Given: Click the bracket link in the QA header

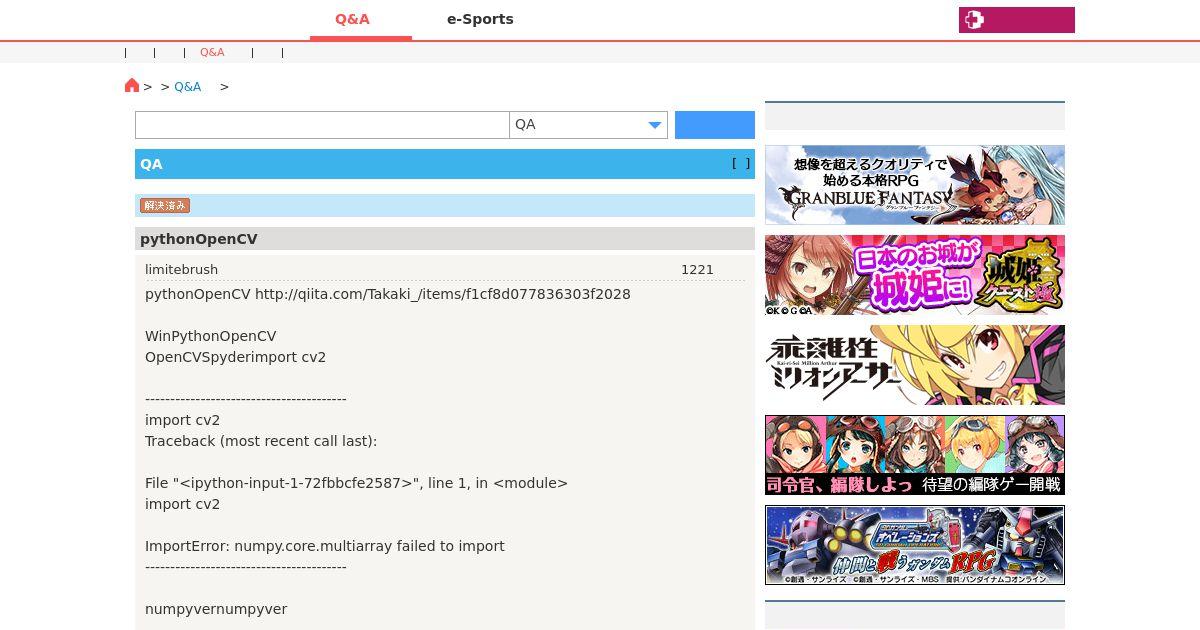Looking at the screenshot, I should 741,163.
